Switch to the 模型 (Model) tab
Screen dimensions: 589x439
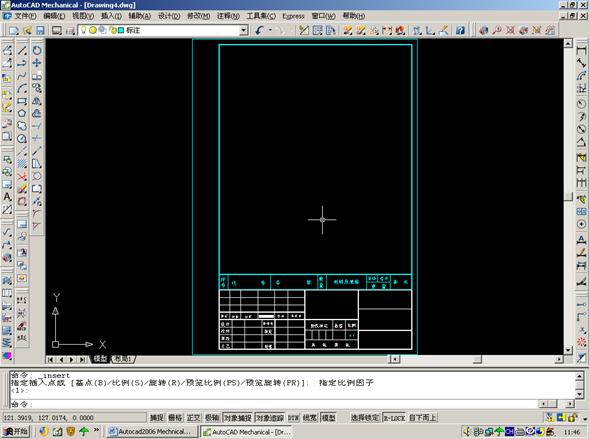100,359
